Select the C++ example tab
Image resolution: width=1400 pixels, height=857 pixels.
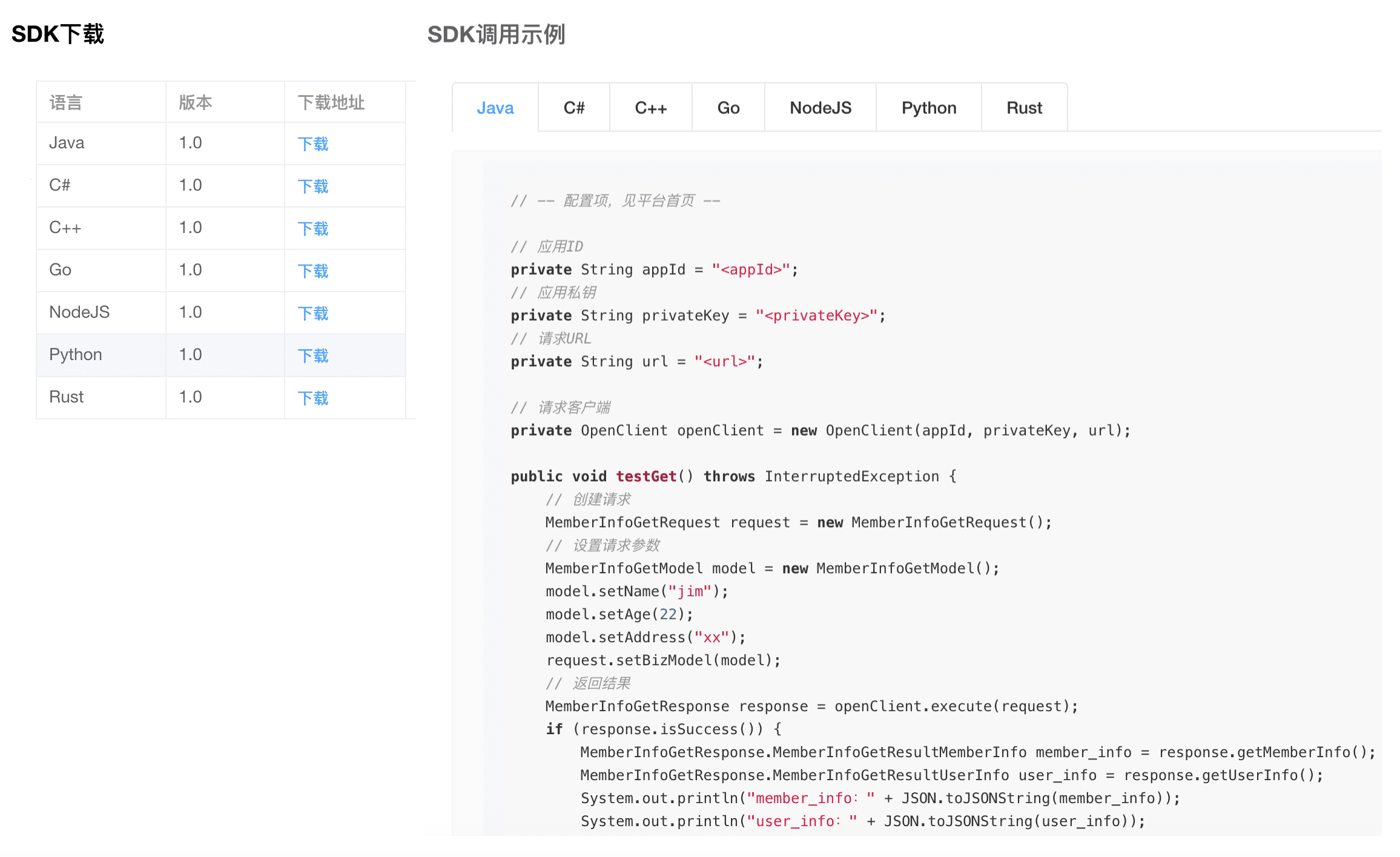tap(650, 108)
